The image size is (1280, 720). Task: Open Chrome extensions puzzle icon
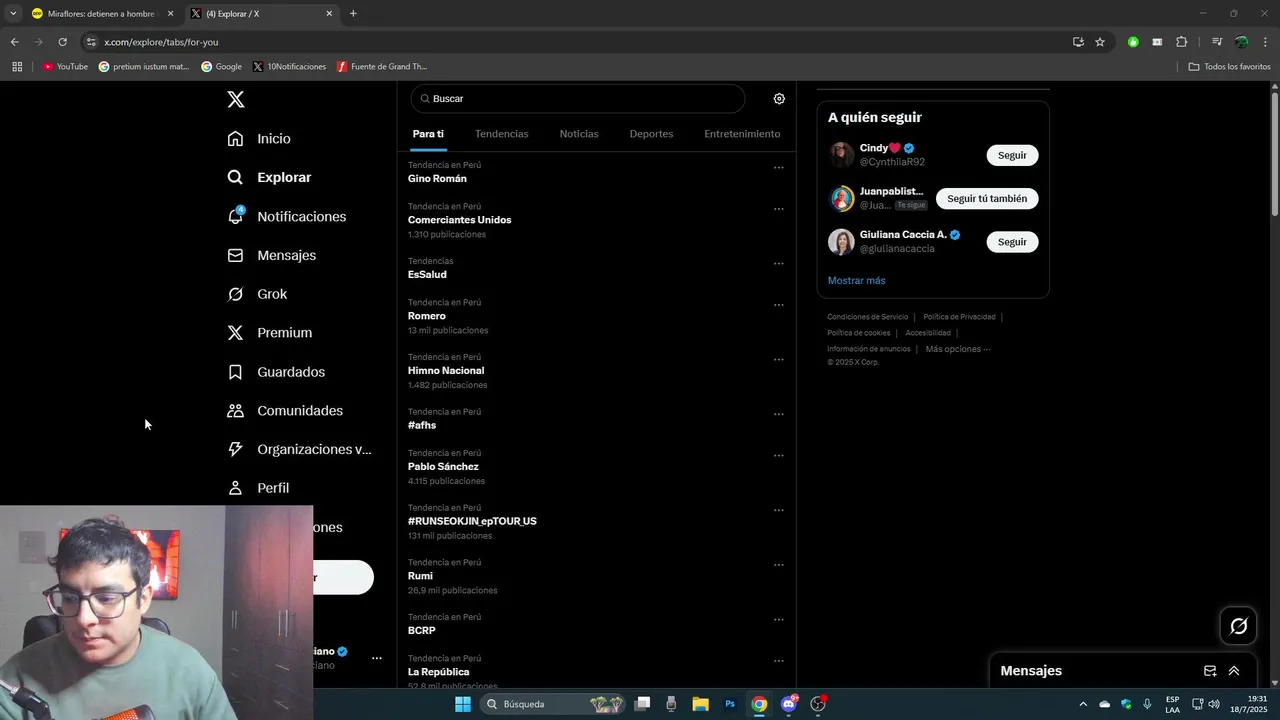coord(1181,42)
